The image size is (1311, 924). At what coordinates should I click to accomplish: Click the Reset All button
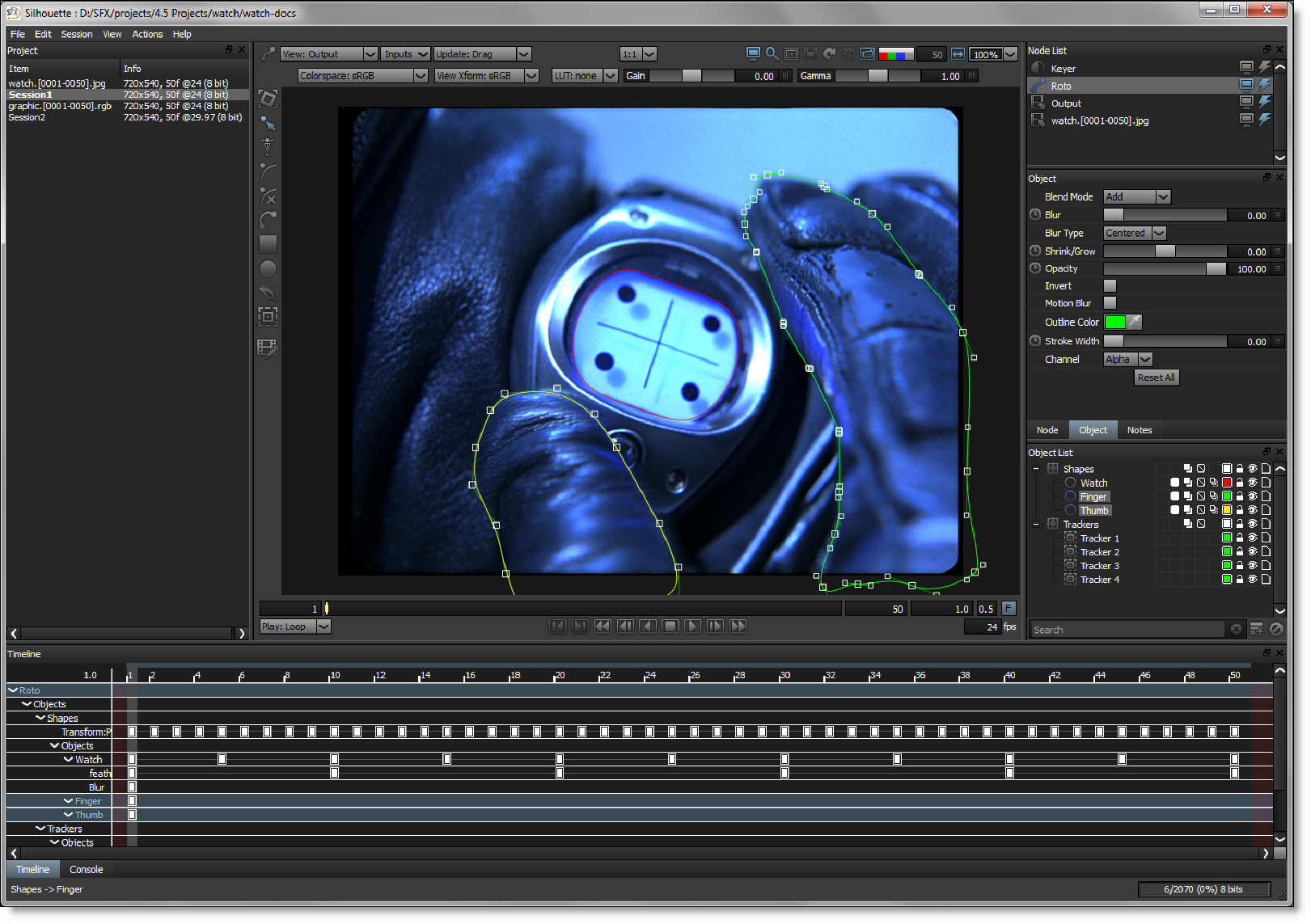pyautogui.click(x=1156, y=378)
